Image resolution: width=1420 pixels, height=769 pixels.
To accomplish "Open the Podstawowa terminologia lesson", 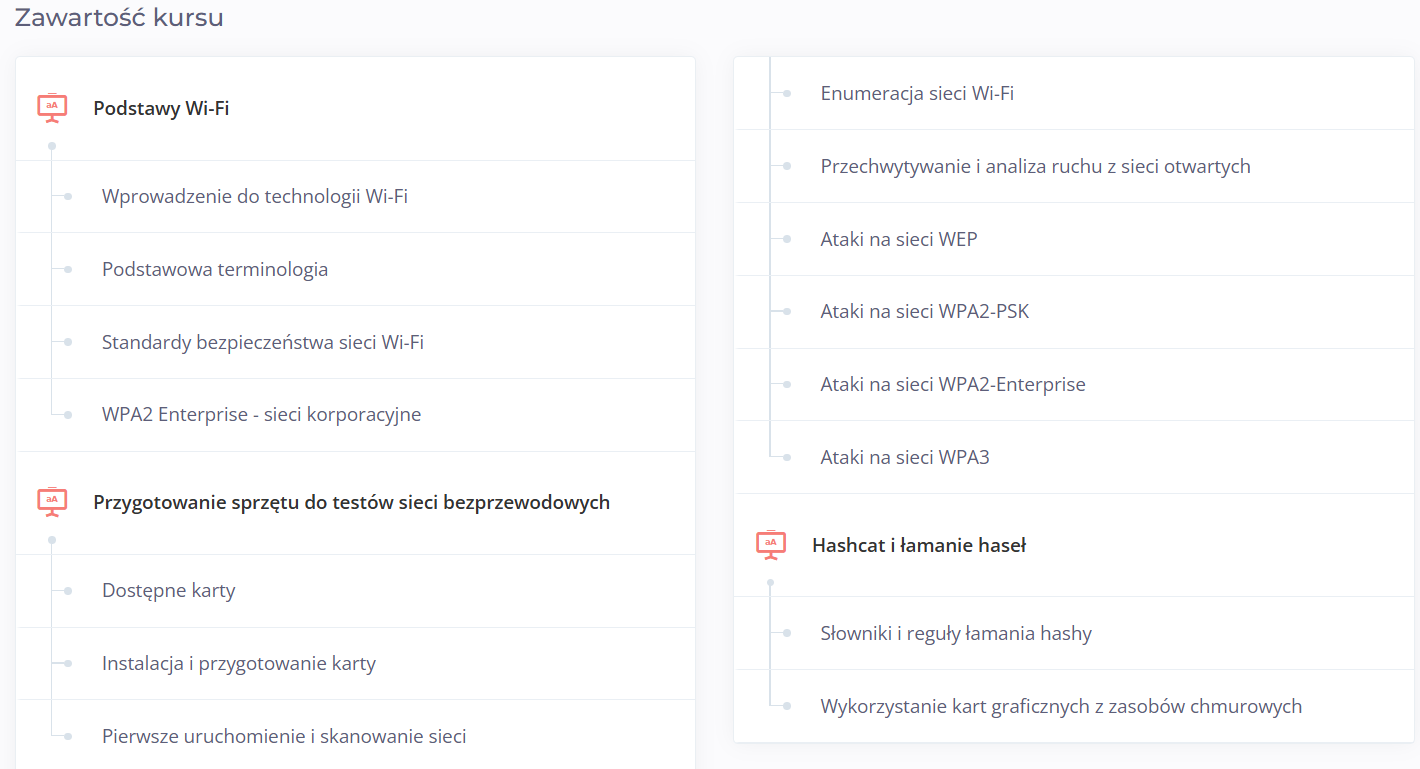I will click(214, 269).
